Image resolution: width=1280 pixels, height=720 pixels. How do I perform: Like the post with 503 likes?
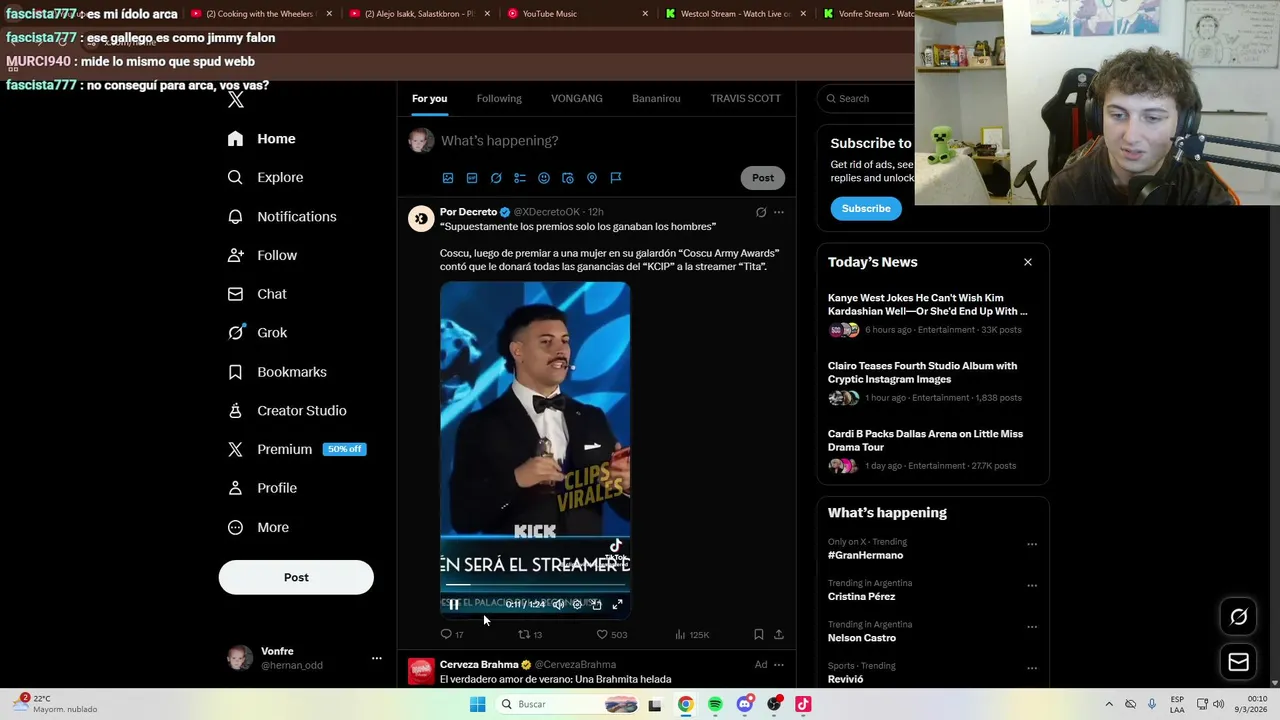pyautogui.click(x=611, y=634)
